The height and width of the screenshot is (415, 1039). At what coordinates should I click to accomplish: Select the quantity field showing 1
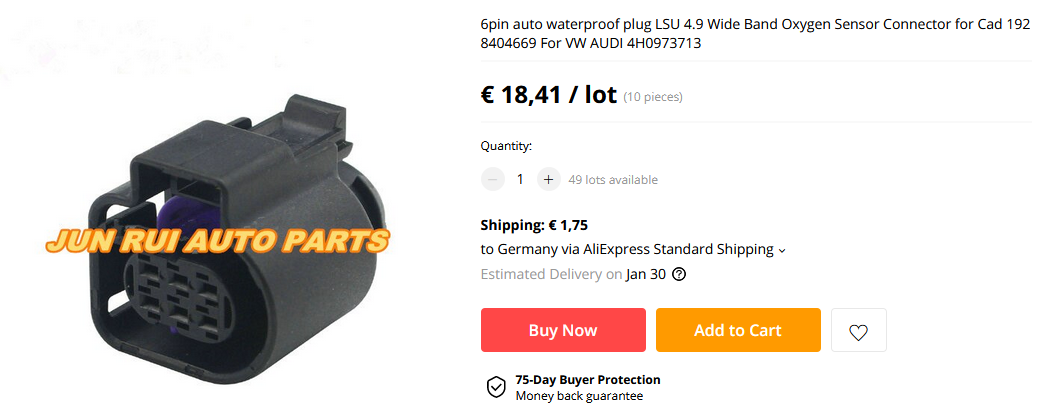click(x=520, y=179)
